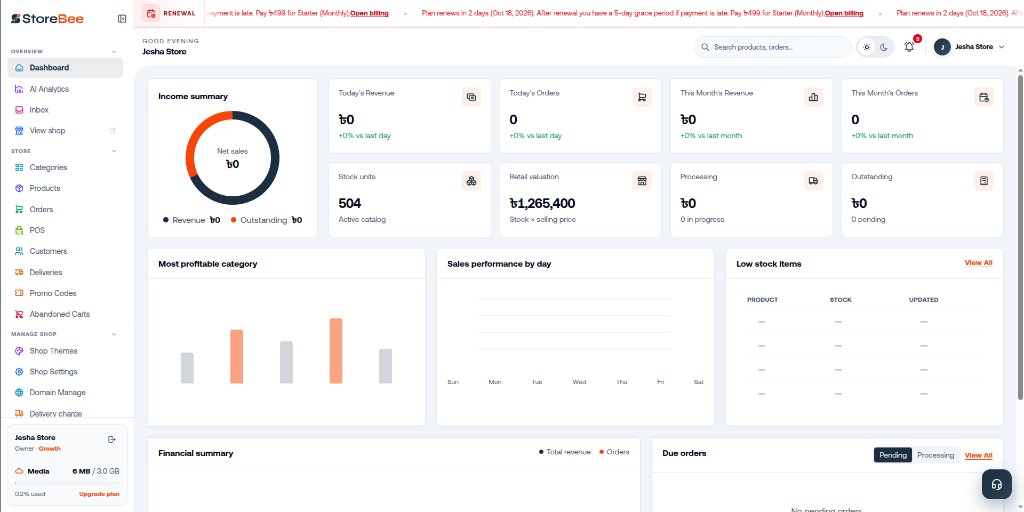The width and height of the screenshot is (1024, 512).
Task: Click View All for Low stock items
Action: point(978,263)
